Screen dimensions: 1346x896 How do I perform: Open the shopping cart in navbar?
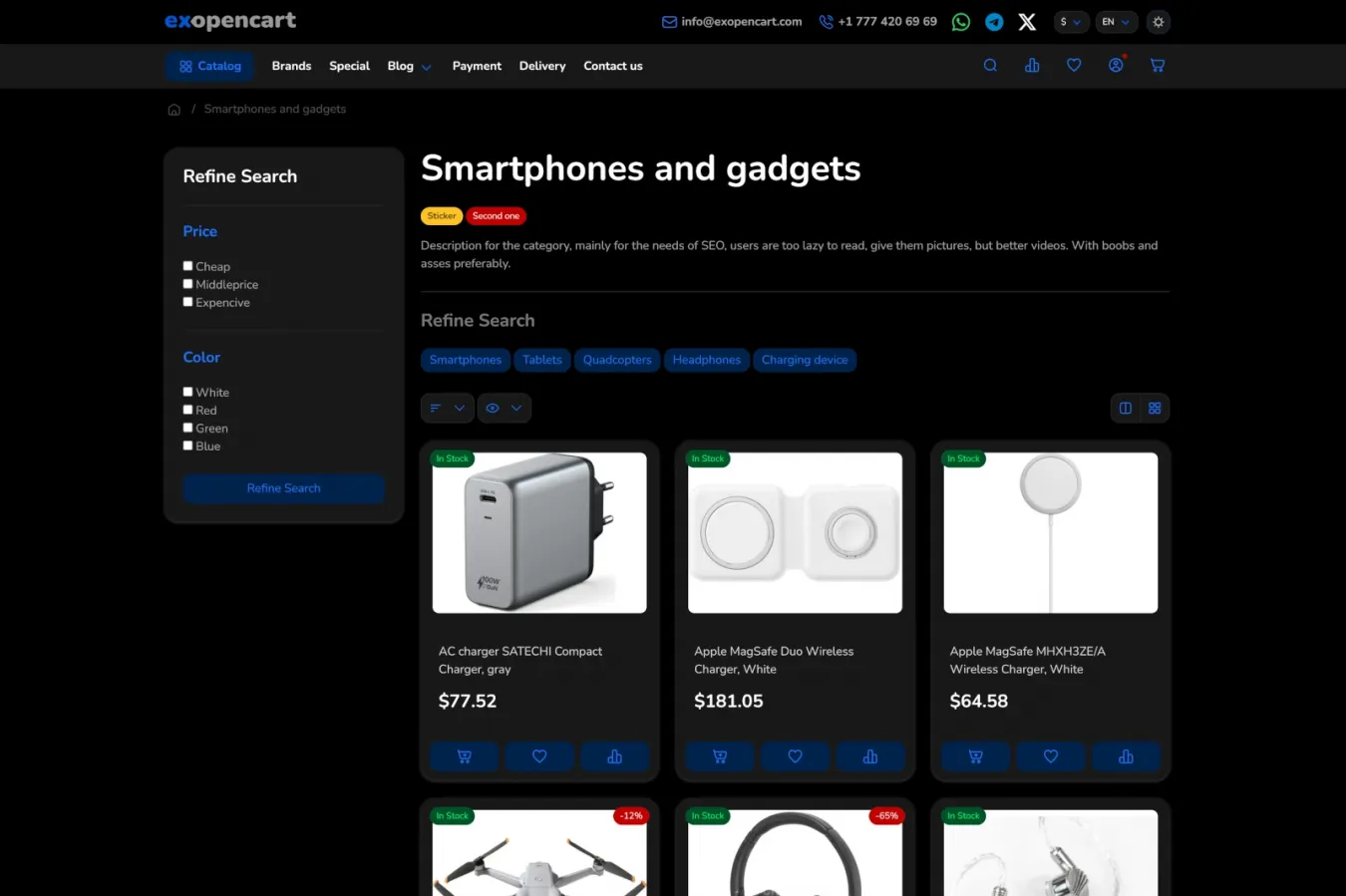1158,66
